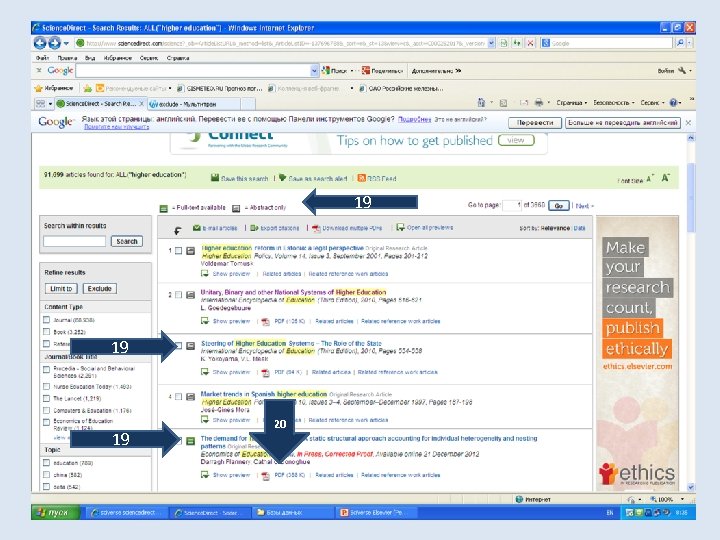Click the PDF icon for the Unitary, Binary article
Viewport: 720px width, 540px height.
pyautogui.click(x=265, y=321)
